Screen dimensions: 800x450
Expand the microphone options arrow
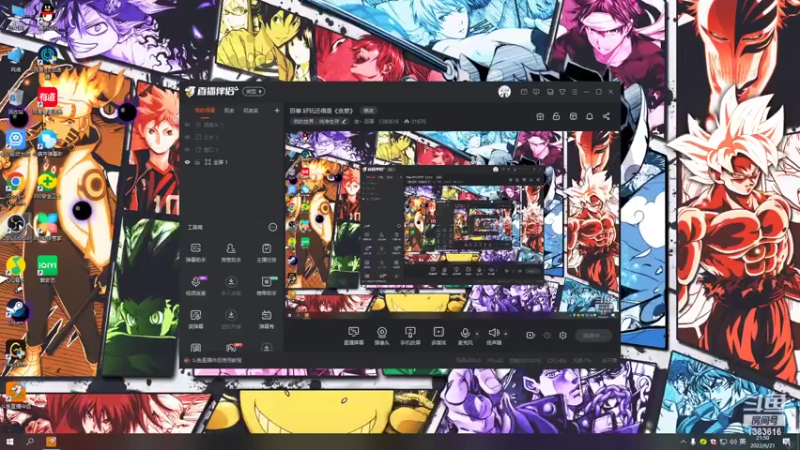(477, 334)
